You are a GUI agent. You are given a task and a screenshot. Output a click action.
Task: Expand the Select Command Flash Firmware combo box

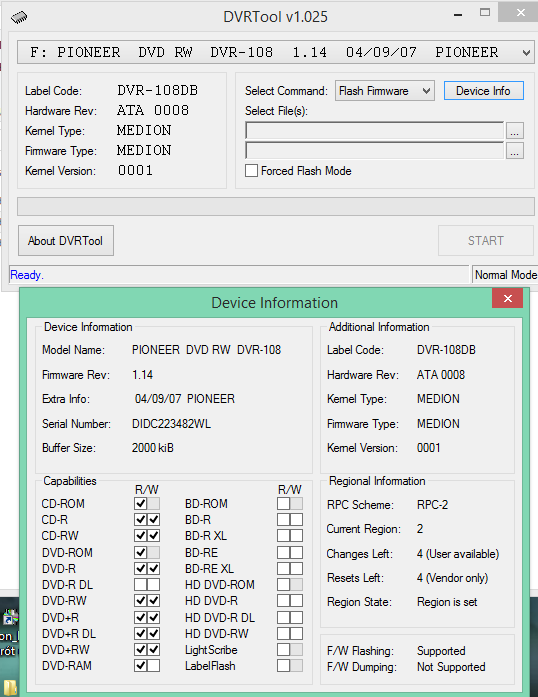coord(385,91)
